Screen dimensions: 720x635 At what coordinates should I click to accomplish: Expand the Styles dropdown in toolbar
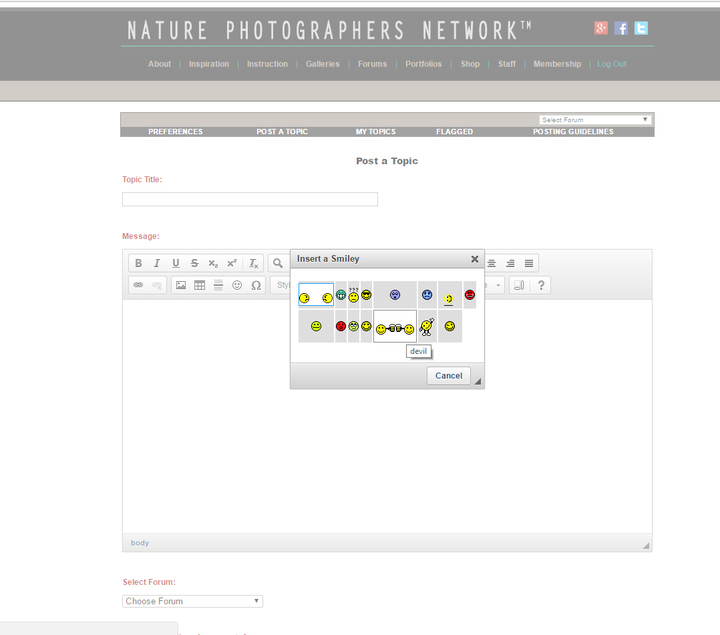click(281, 285)
